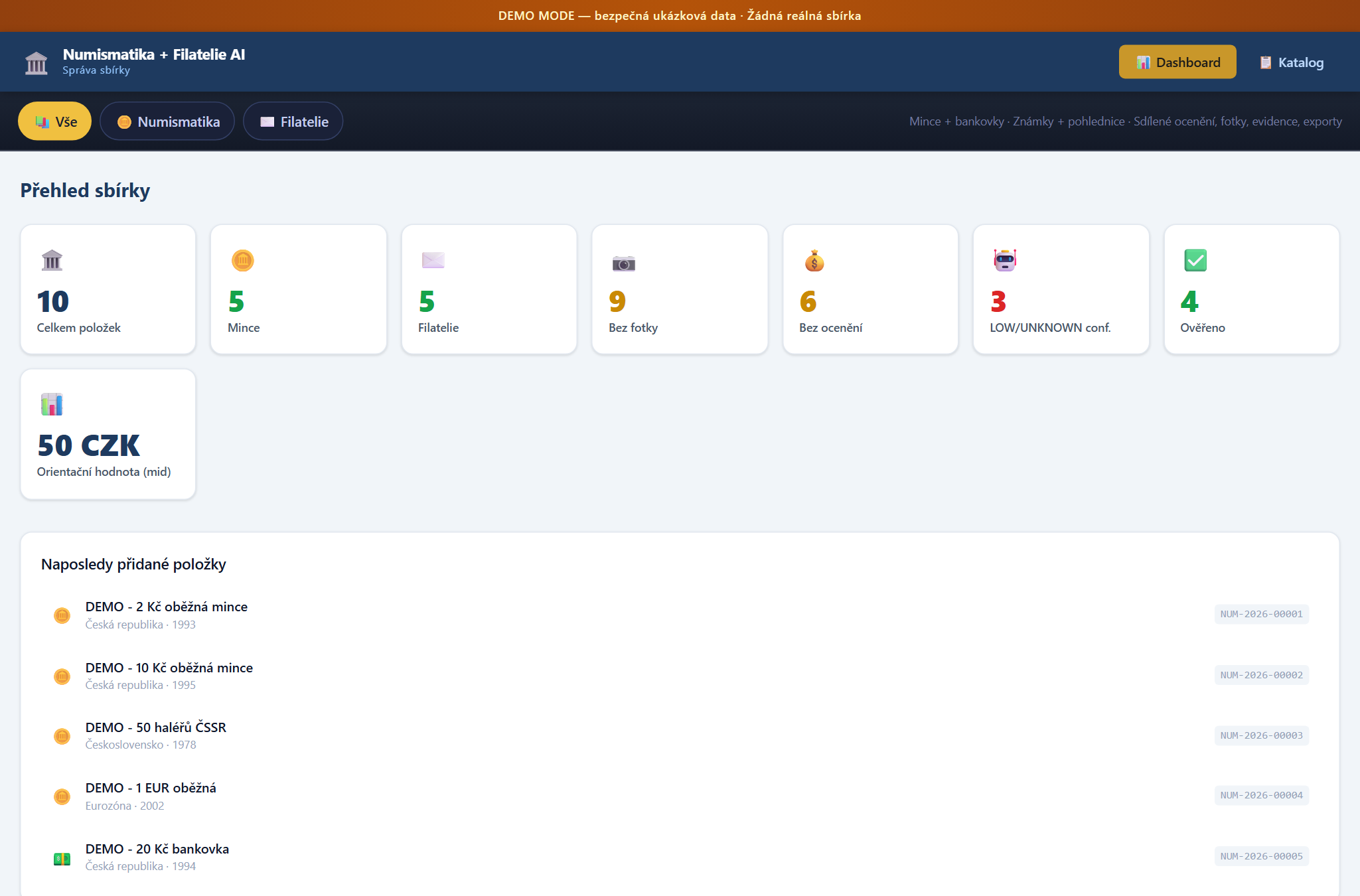
Task: Click coin icon beside 50 haléřů ČSSR
Action: 62,736
